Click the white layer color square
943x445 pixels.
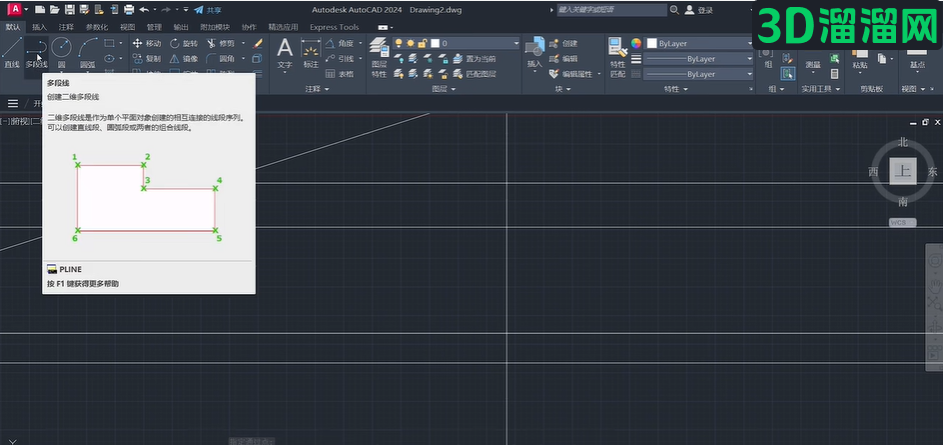tap(435, 43)
